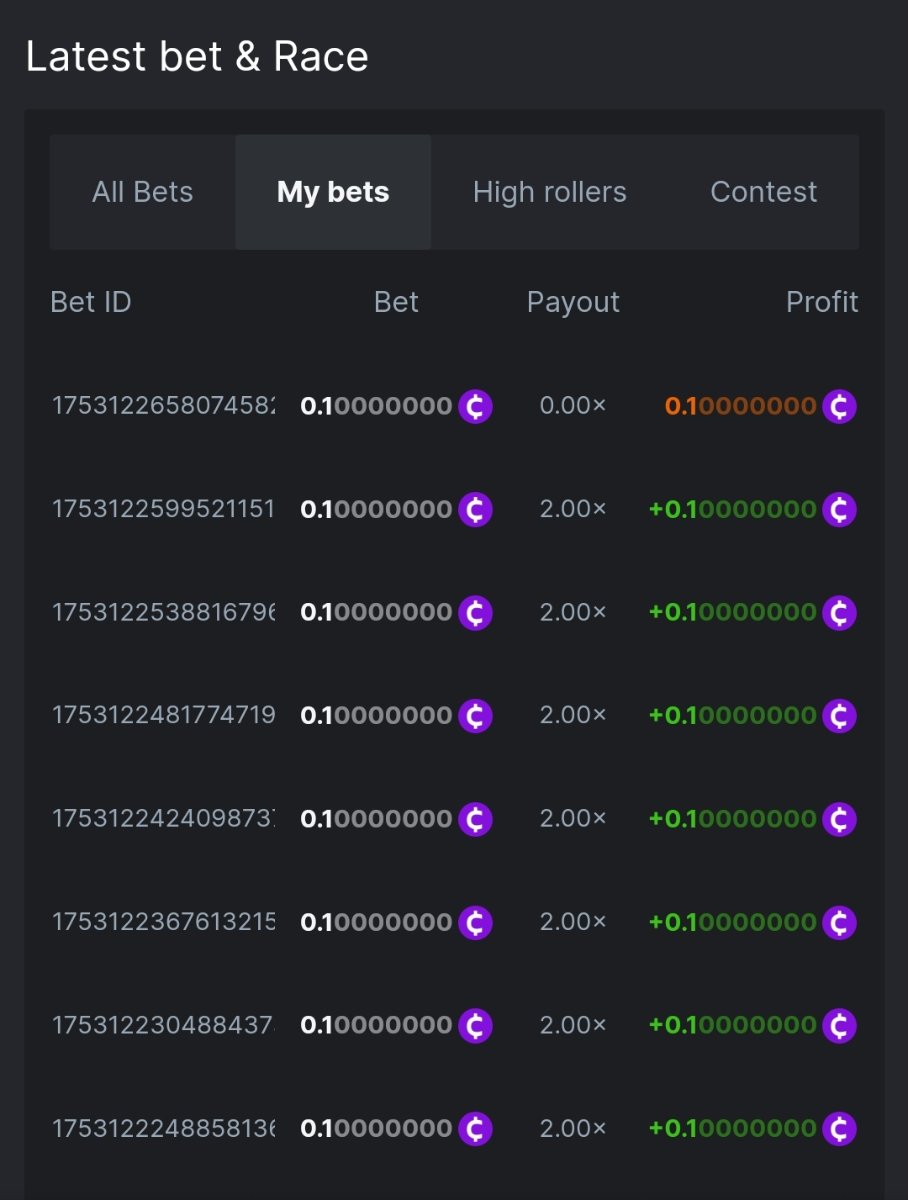Open bet ID 1753122599521151
This screenshot has height=1200, width=908.
163,510
